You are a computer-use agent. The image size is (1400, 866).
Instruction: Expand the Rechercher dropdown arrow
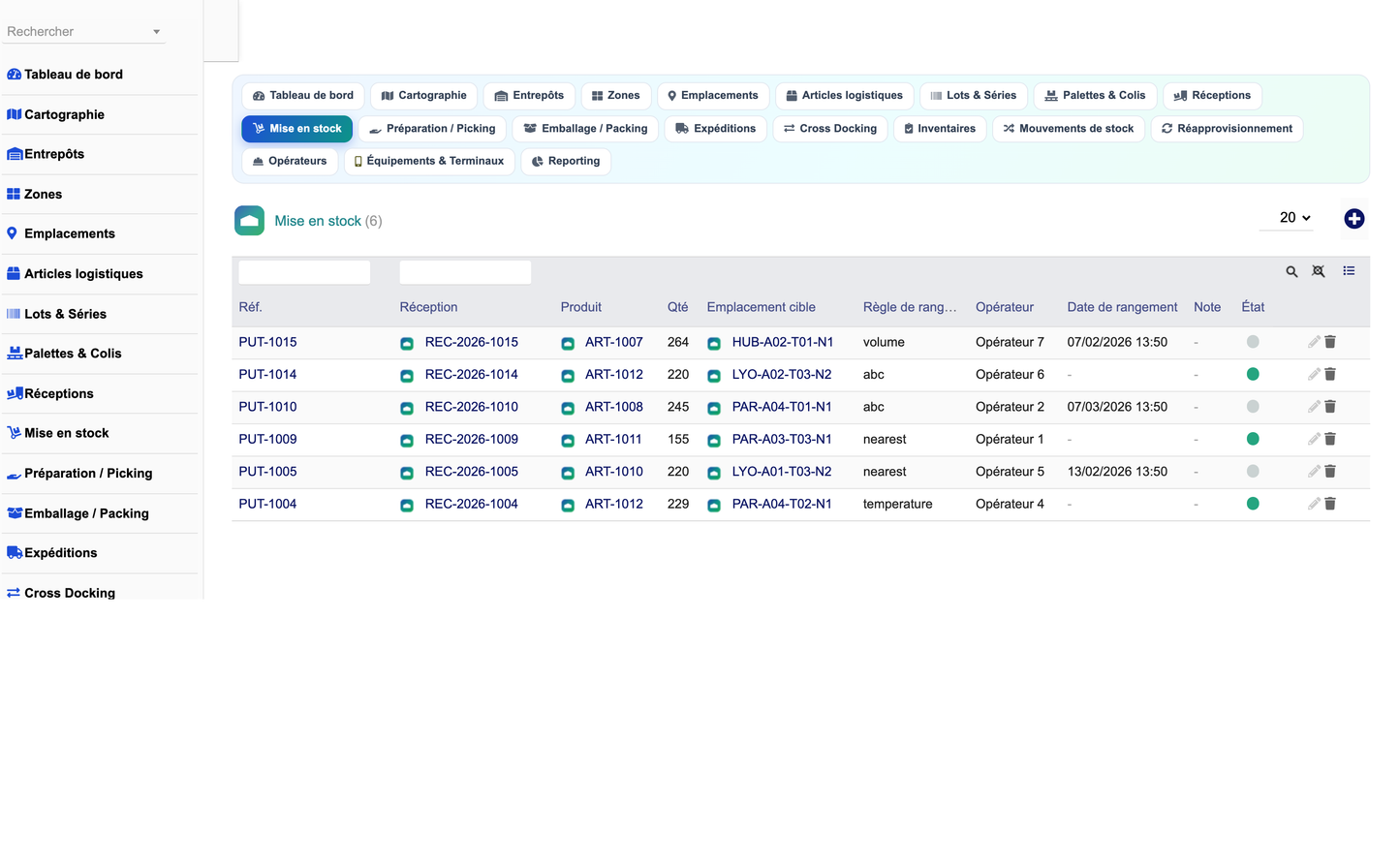coord(156,32)
